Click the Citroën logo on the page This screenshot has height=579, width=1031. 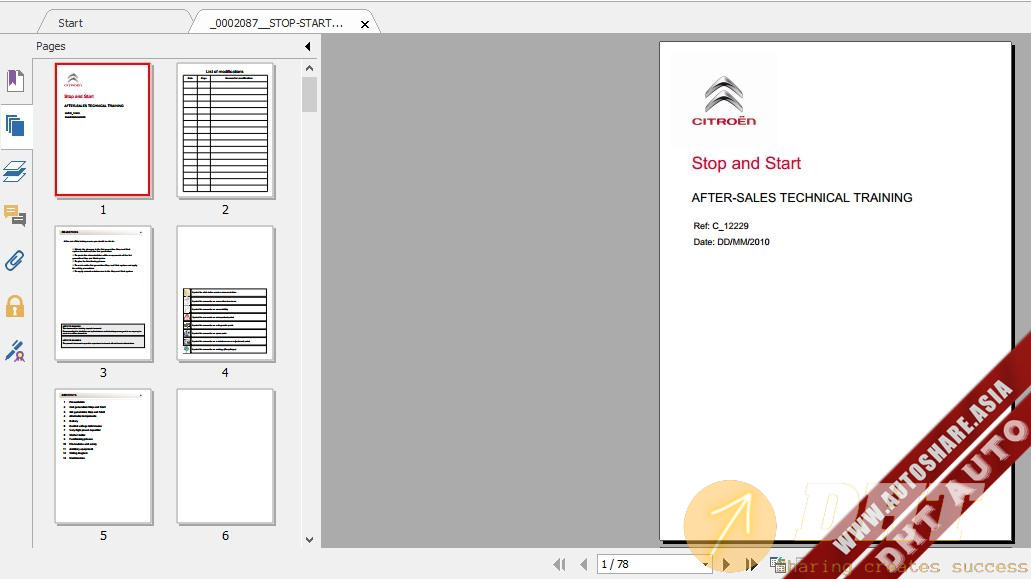pos(724,101)
